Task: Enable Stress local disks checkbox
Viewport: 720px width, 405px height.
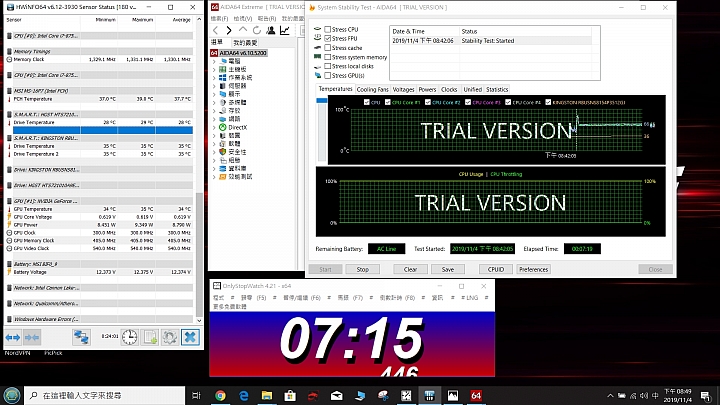Action: (327, 66)
